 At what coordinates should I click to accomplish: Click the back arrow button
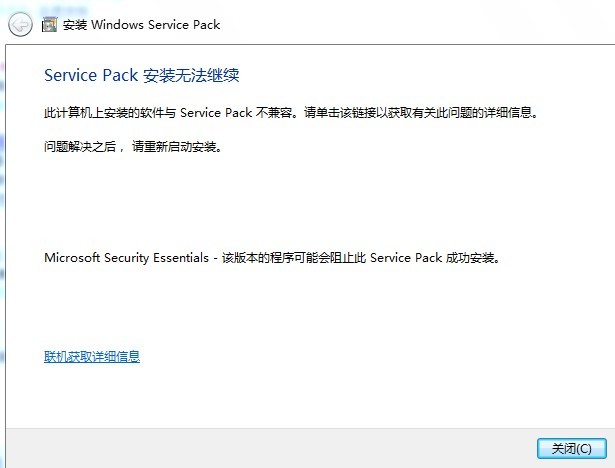click(x=20, y=25)
